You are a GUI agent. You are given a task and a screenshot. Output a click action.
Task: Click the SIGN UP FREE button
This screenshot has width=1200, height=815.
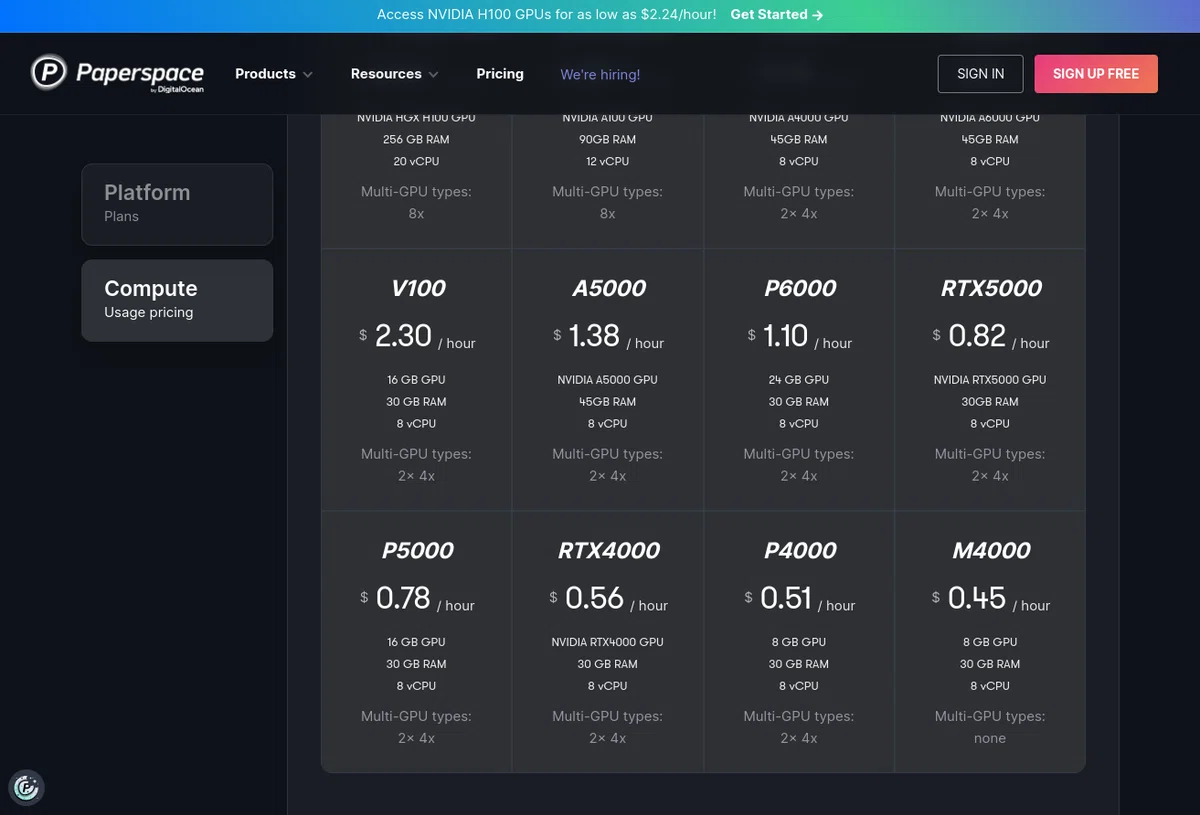[x=1096, y=74]
